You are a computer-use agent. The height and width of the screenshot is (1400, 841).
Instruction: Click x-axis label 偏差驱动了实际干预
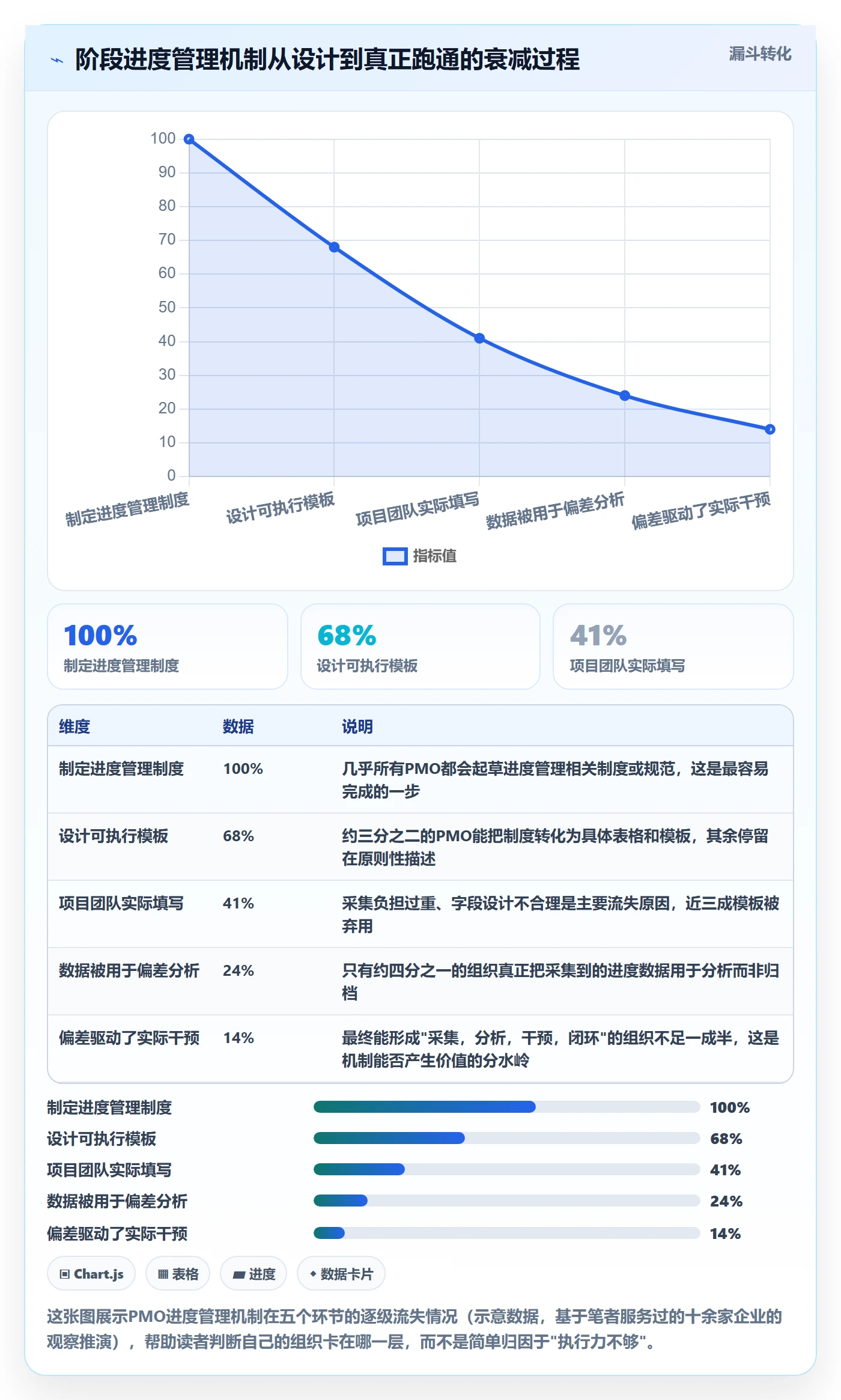(x=701, y=510)
